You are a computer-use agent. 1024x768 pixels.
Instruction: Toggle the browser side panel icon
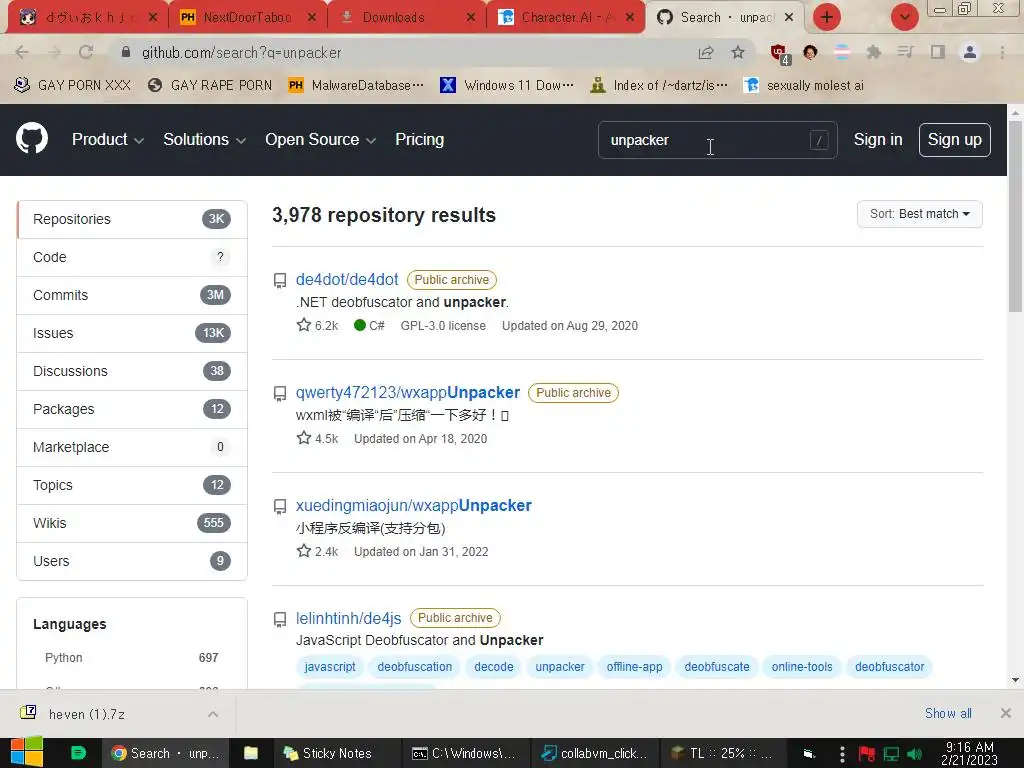pyautogui.click(x=938, y=52)
